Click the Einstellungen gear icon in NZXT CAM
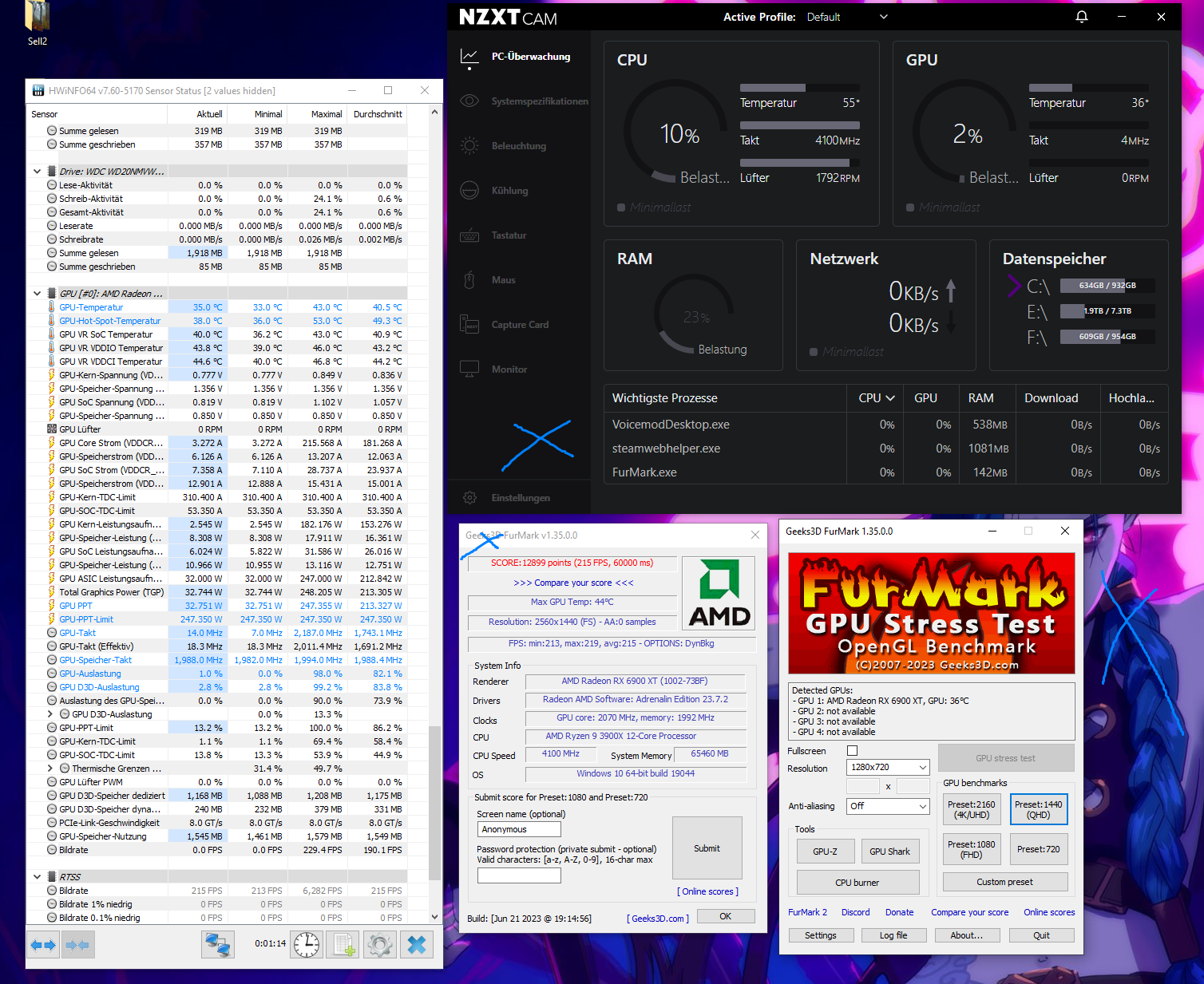The height and width of the screenshot is (984, 1204). [469, 498]
